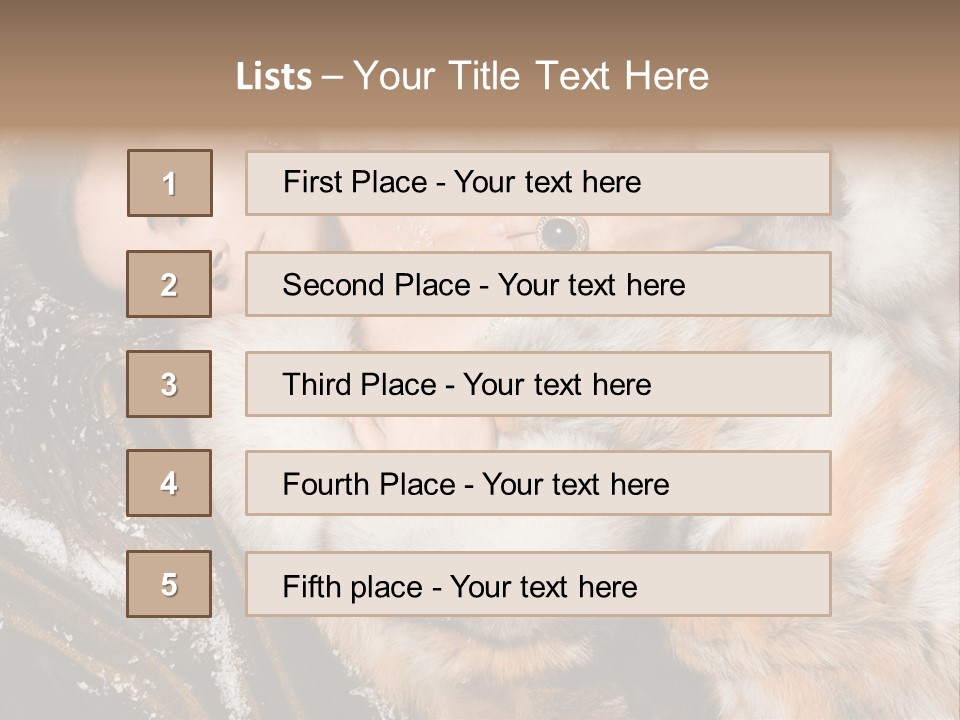Click the Third Place text bar

538,384
